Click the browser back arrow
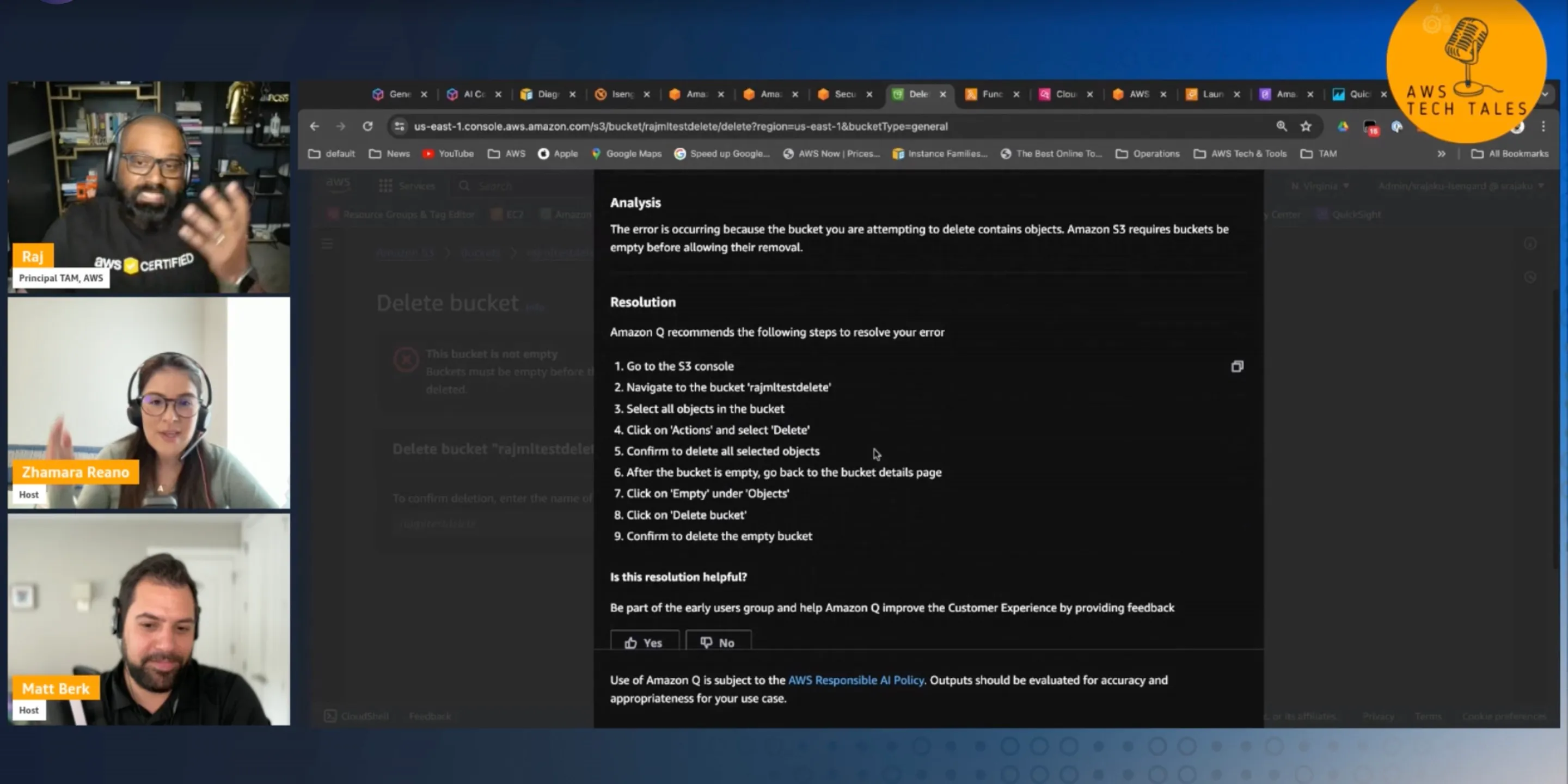This screenshot has width=1568, height=784. coord(314,126)
